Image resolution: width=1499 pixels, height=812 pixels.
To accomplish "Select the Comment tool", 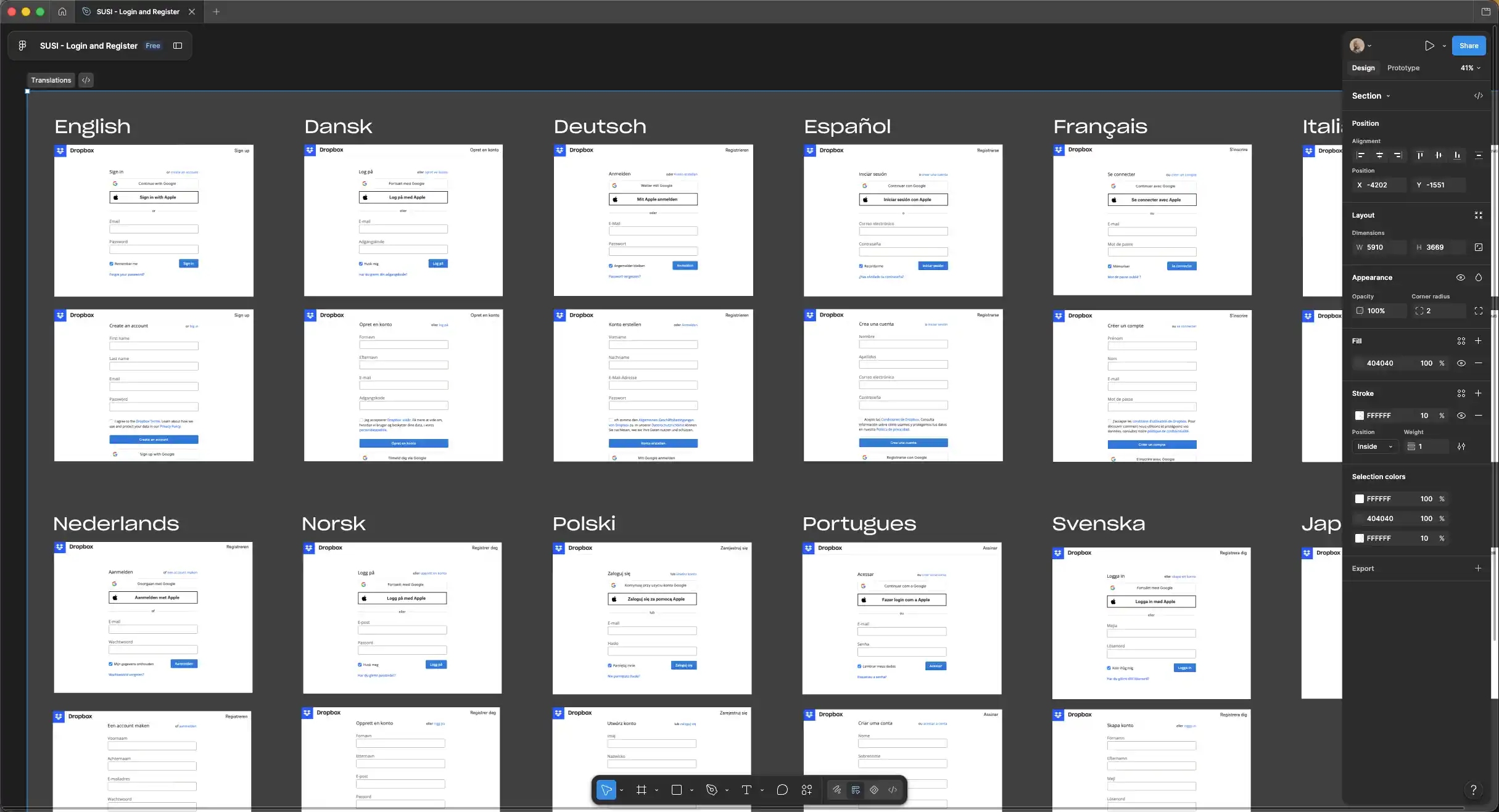I will point(782,790).
